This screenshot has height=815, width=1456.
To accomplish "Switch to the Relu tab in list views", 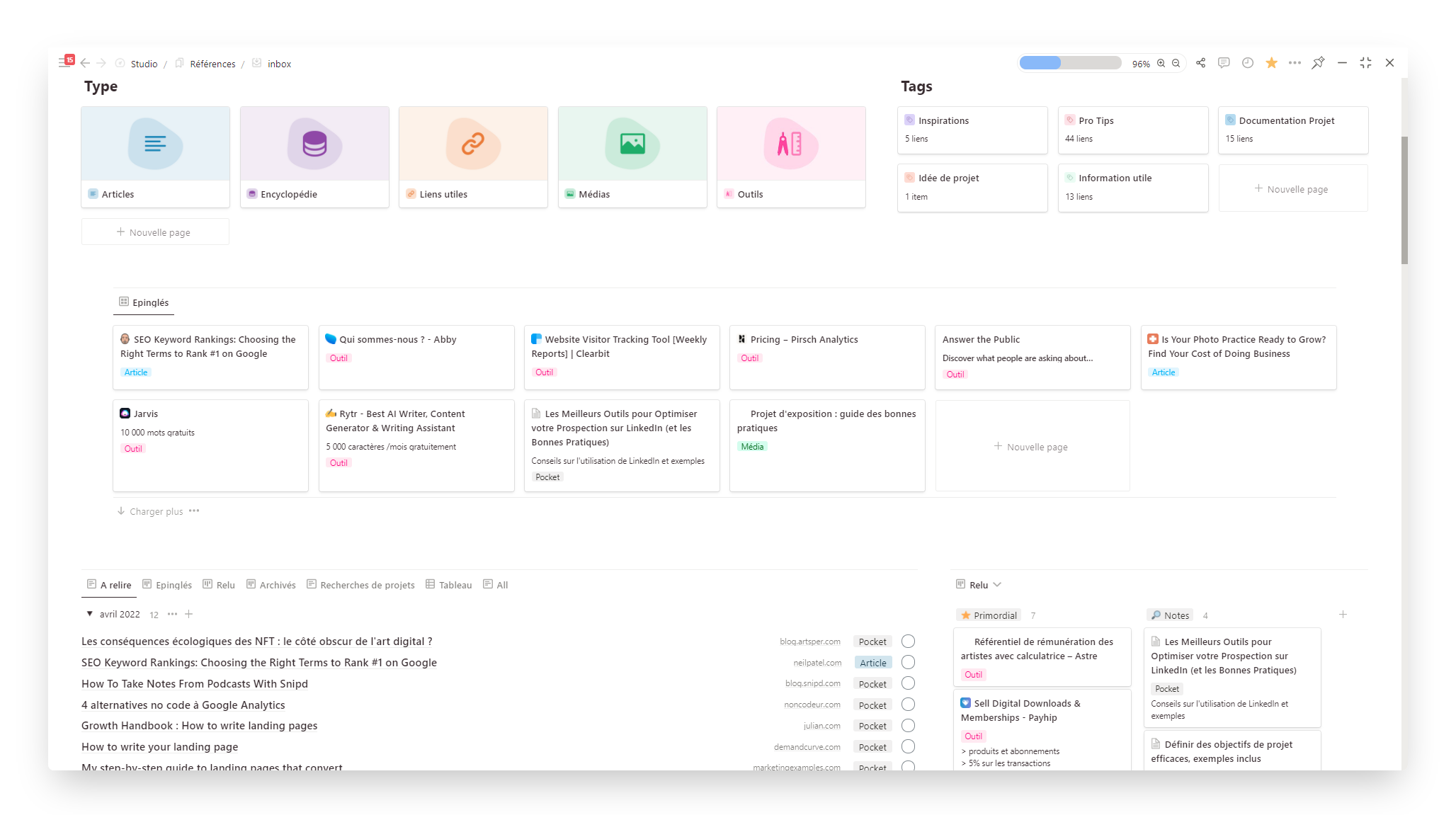I will pos(219,585).
